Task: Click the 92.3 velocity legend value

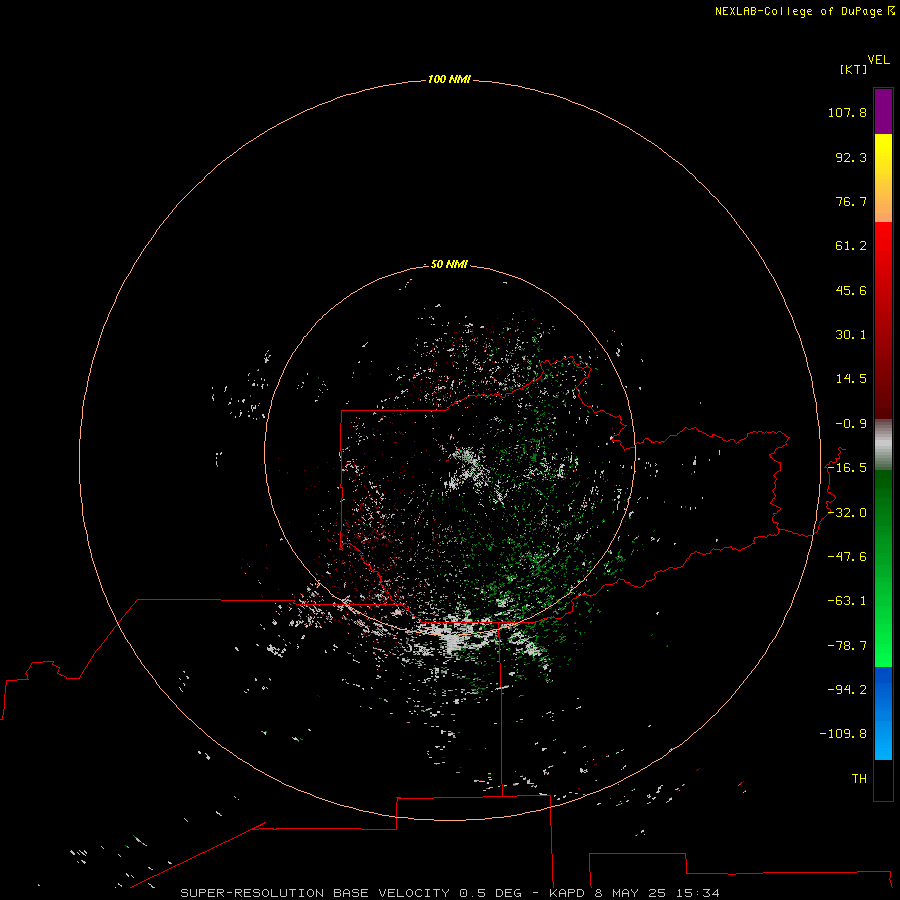Action: [x=851, y=157]
